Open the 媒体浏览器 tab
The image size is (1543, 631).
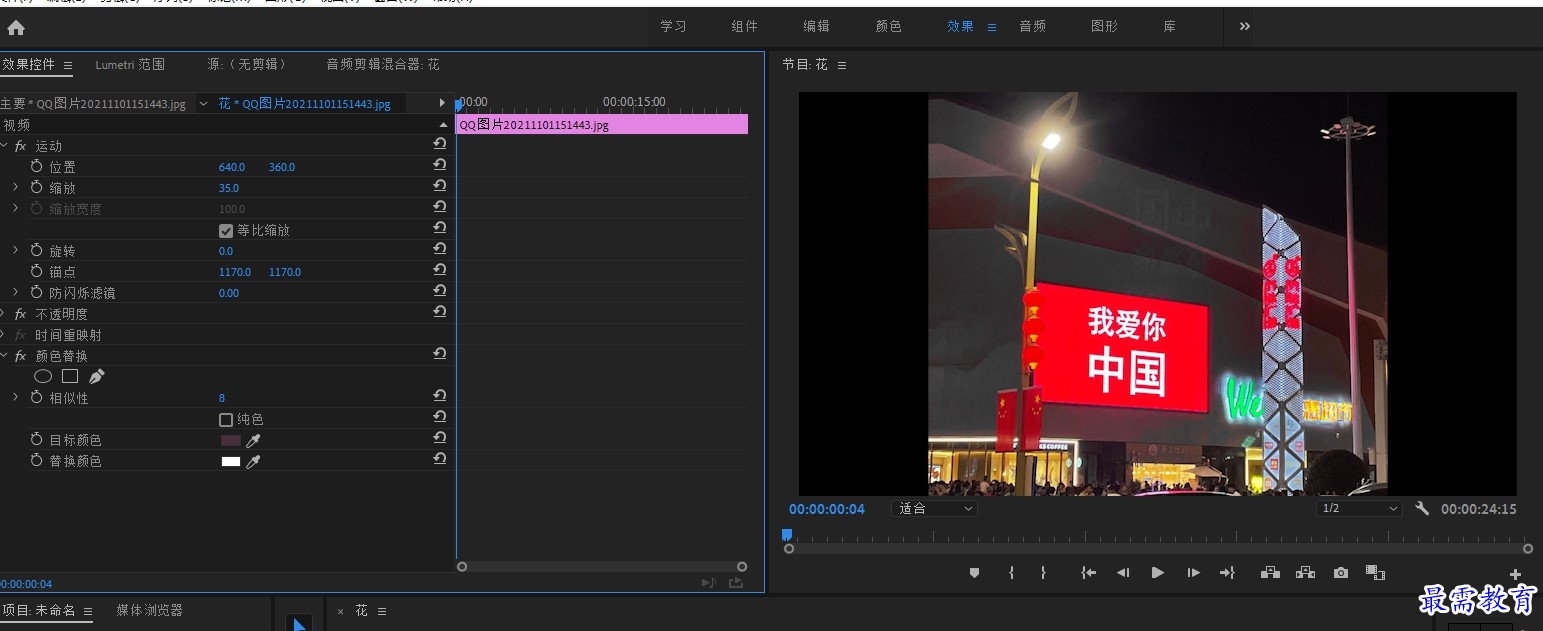coord(149,610)
